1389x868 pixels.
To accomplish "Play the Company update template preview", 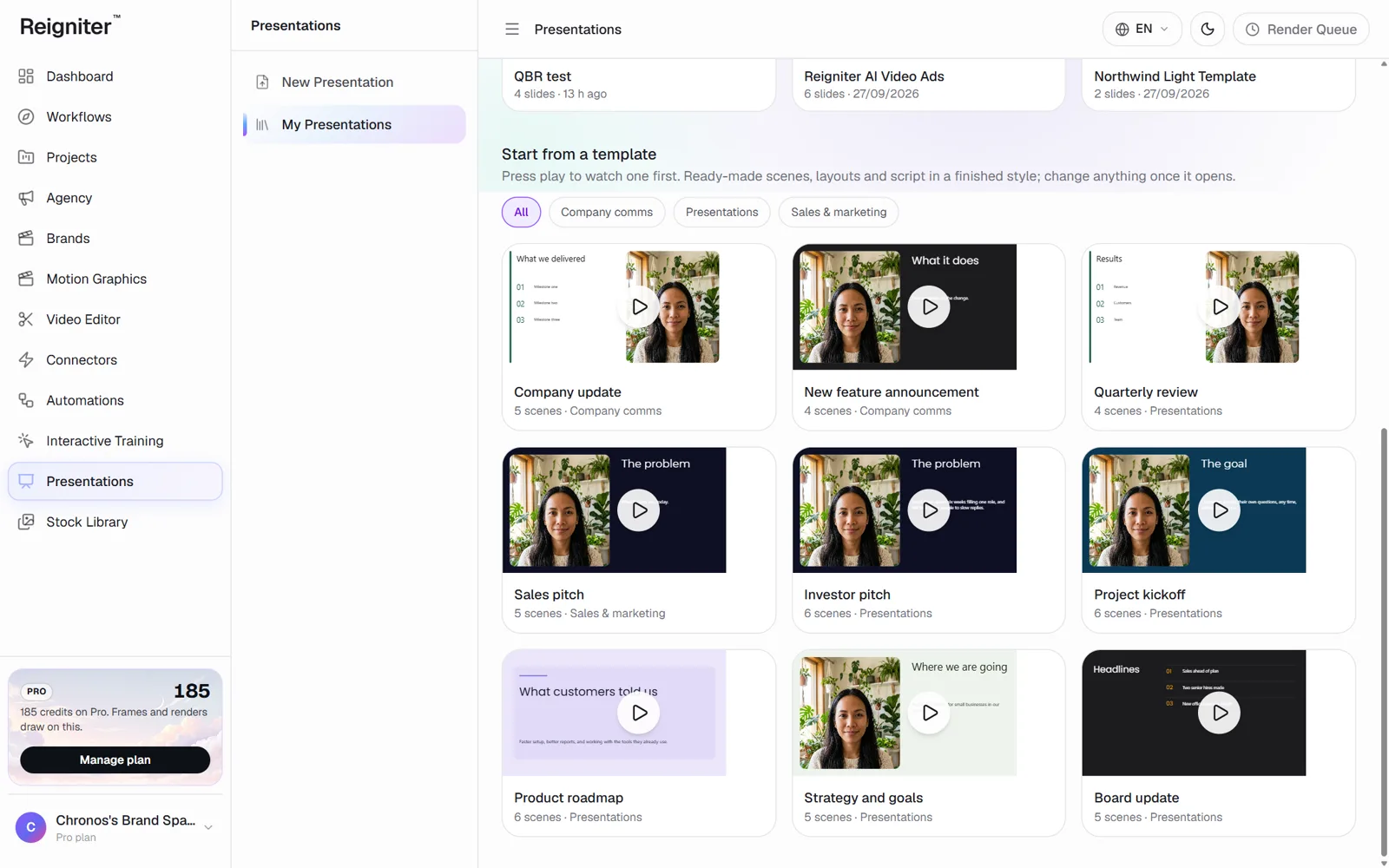I will pos(639,307).
